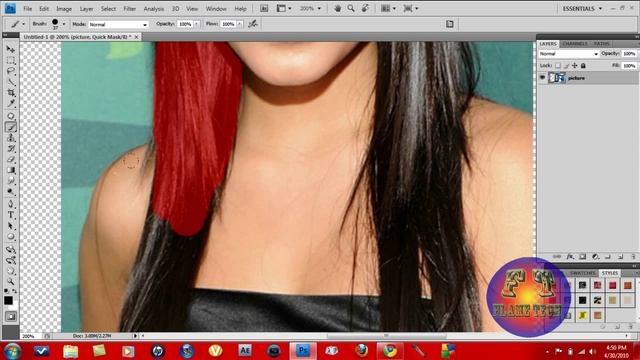Add a layer style with fx icon
The height and width of the screenshot is (360, 640).
click(x=570, y=257)
